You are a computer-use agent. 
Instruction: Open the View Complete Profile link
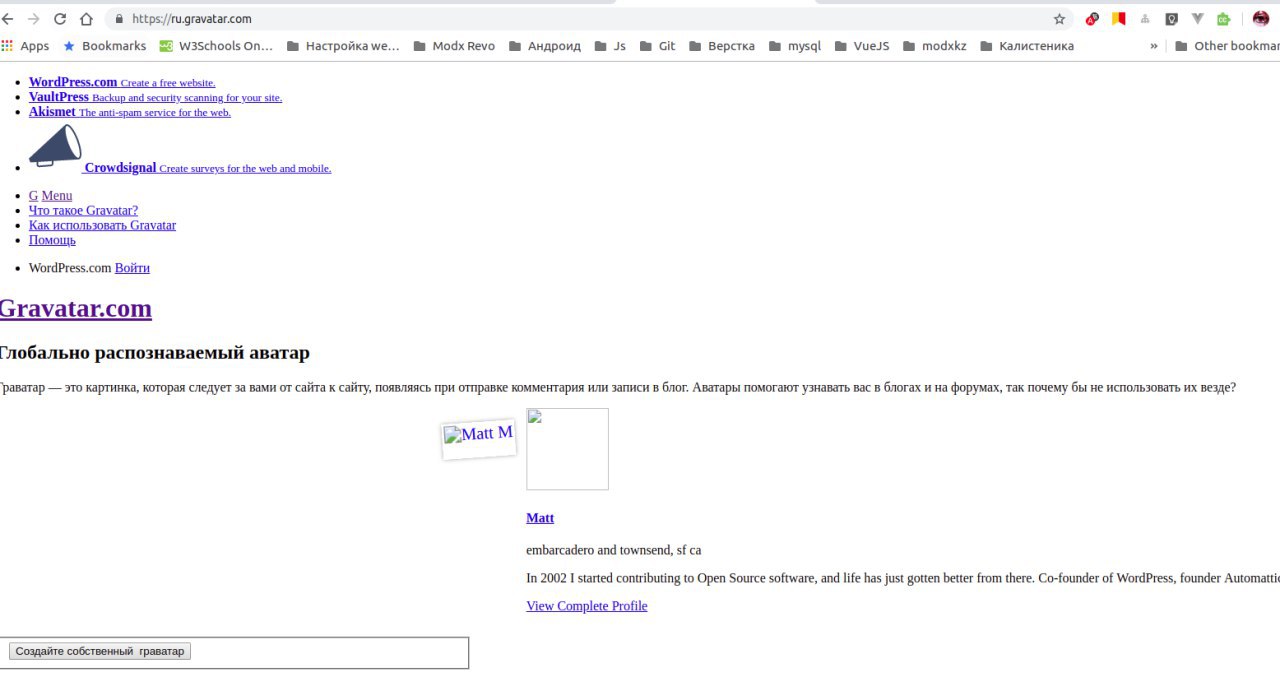point(587,606)
